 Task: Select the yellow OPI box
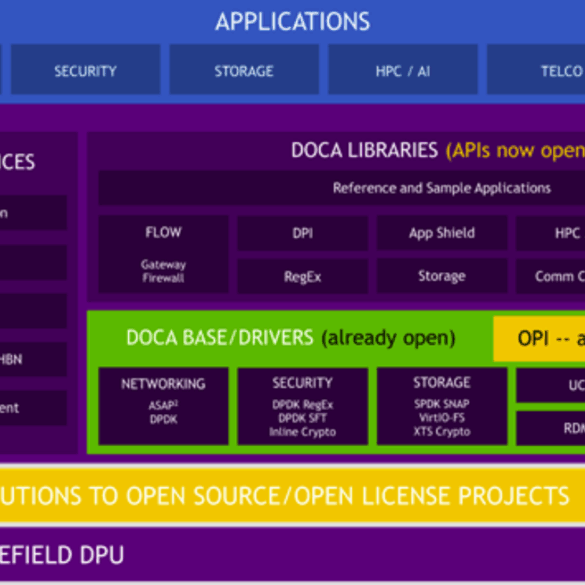point(539,339)
